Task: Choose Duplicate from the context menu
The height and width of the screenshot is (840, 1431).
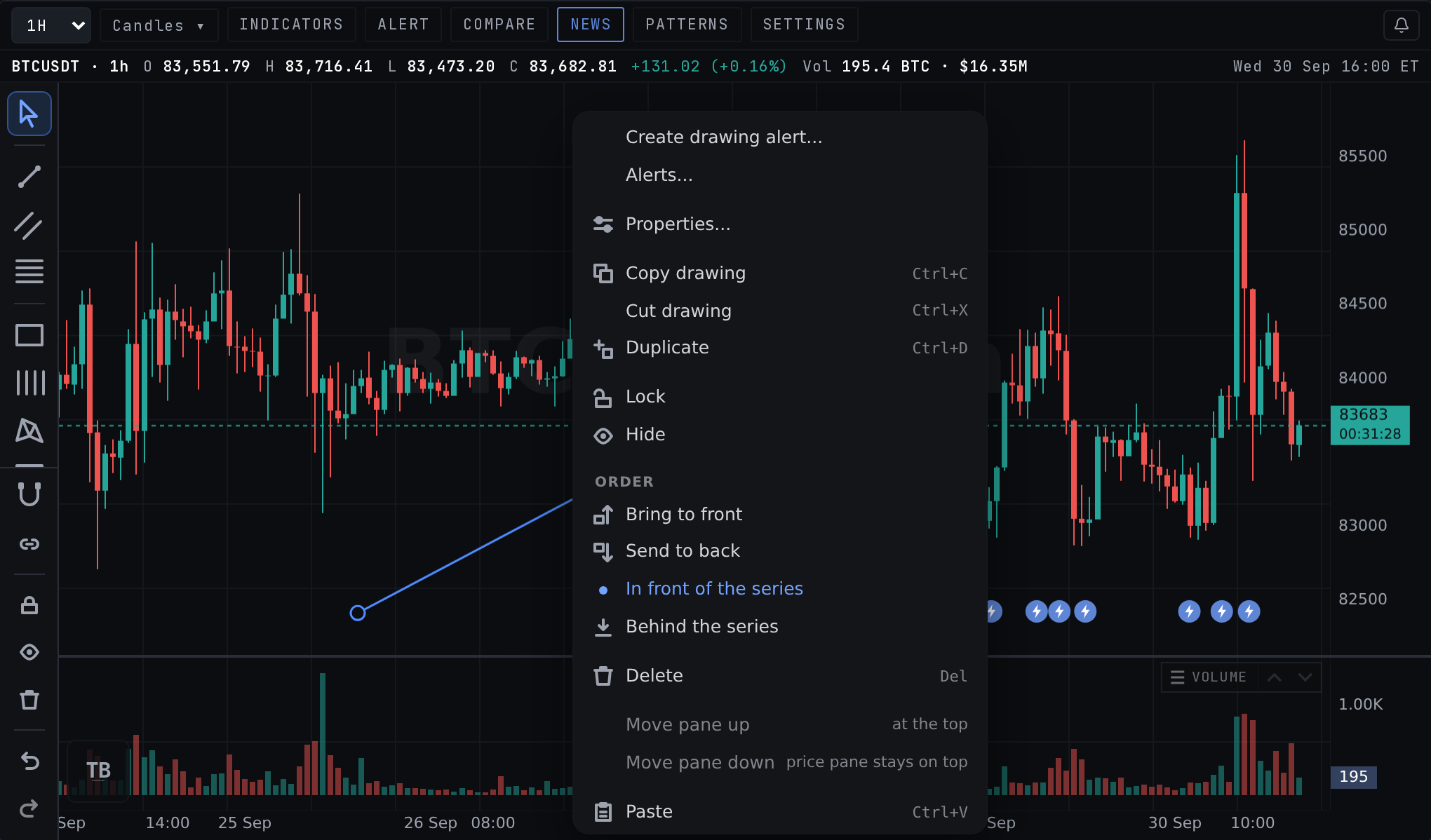Action: 779,348
